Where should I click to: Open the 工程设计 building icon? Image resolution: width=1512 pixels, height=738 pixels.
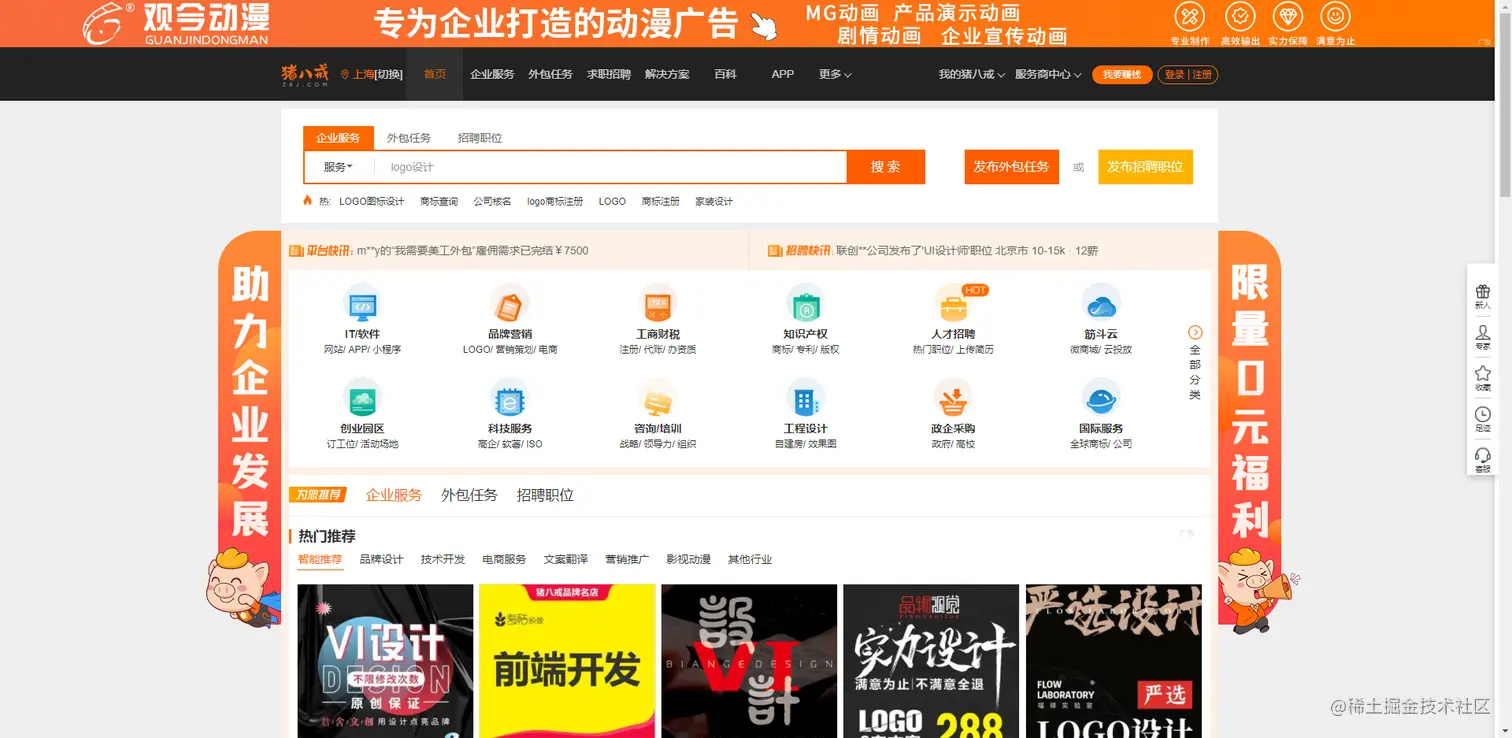pos(804,398)
